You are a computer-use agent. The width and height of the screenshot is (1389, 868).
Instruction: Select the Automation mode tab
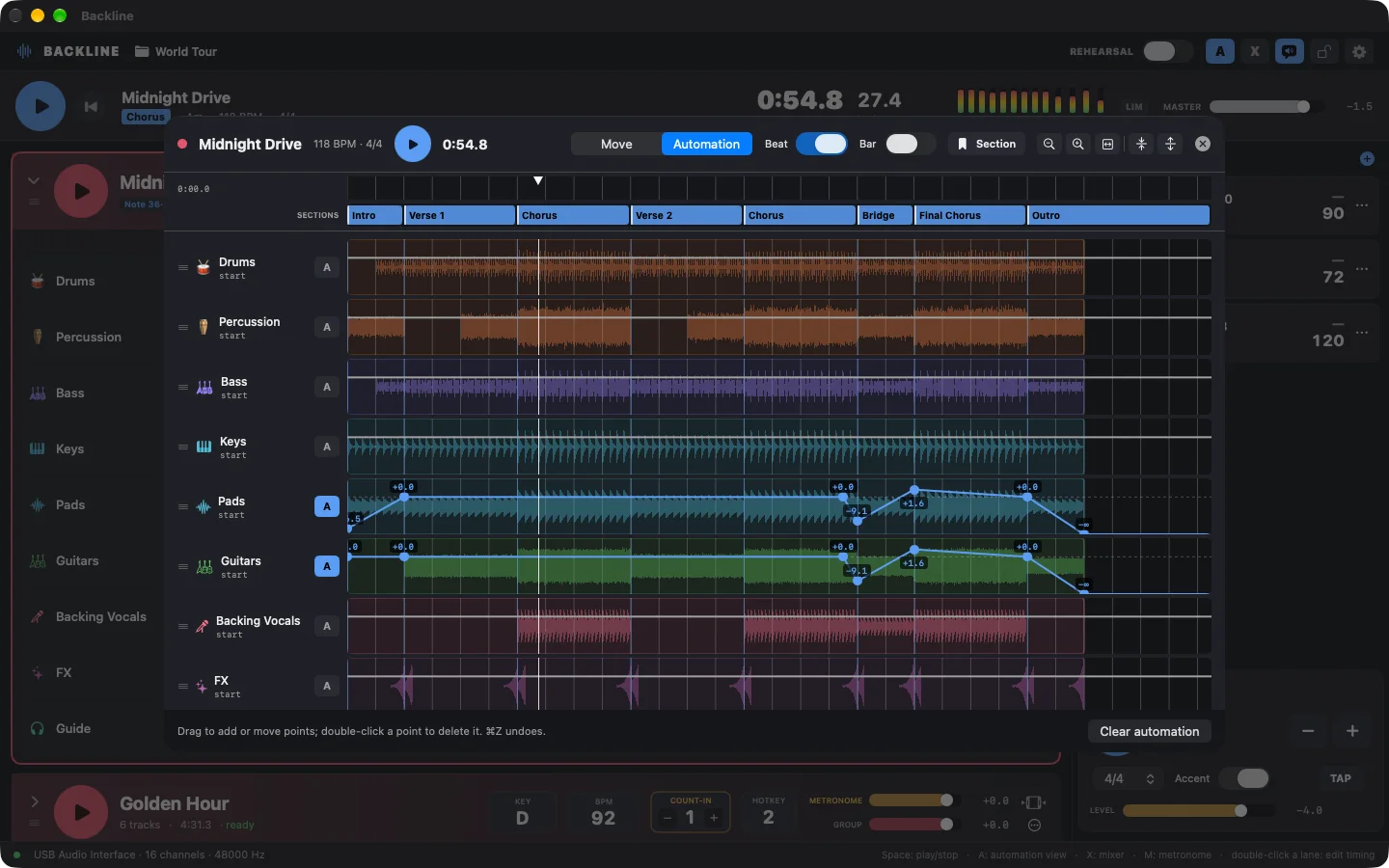click(706, 144)
